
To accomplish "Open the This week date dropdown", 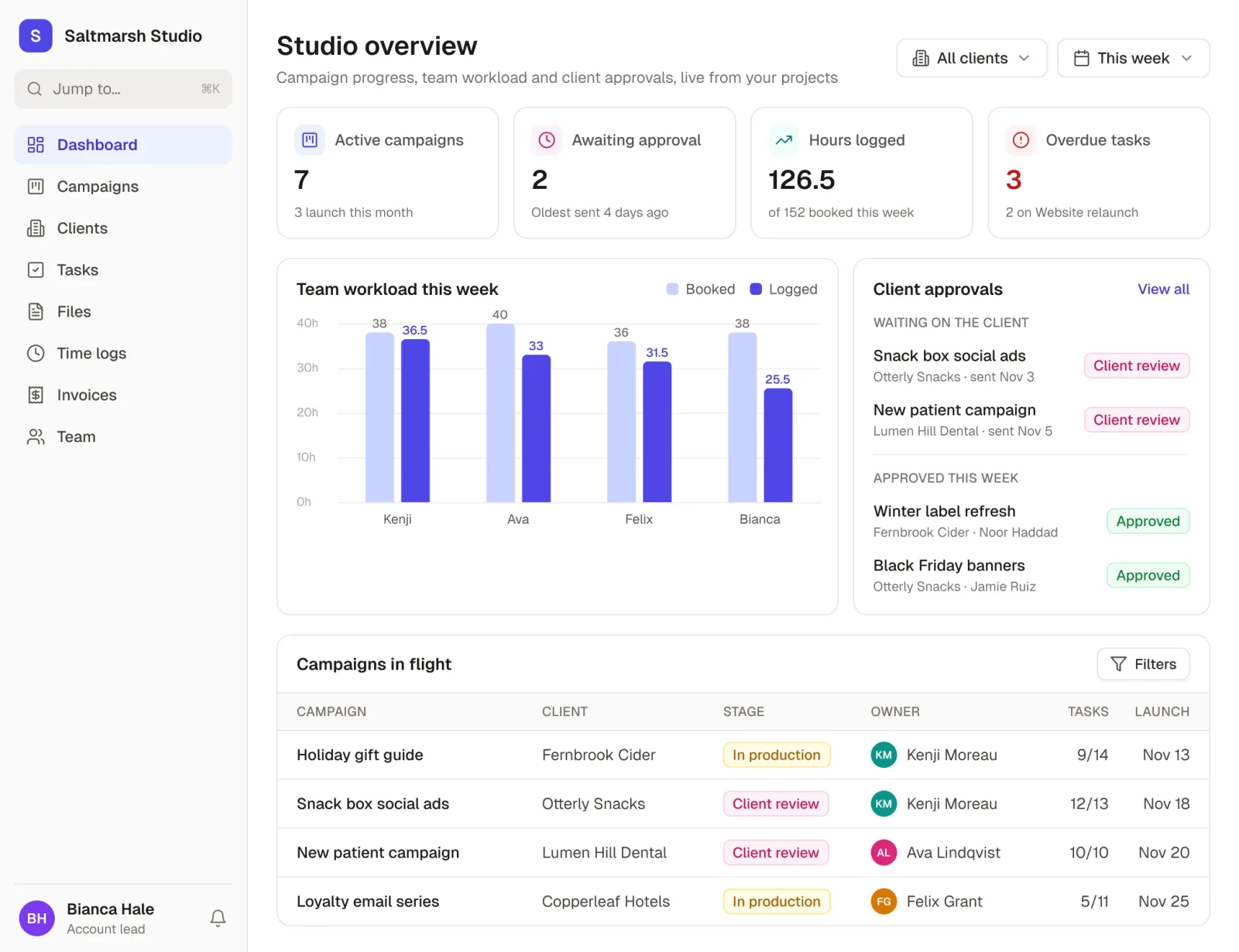I will point(1133,58).
